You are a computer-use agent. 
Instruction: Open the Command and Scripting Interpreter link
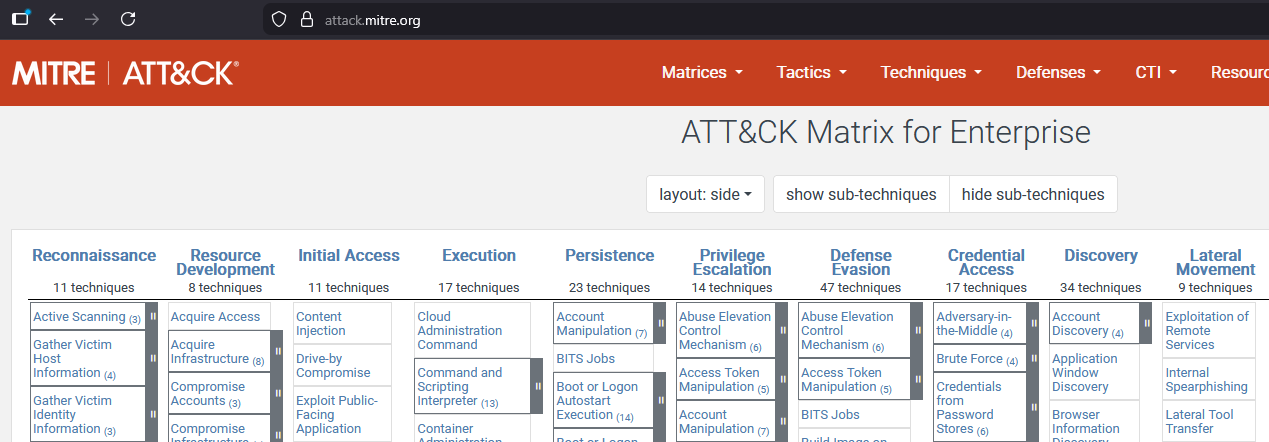pyautogui.click(x=460, y=387)
